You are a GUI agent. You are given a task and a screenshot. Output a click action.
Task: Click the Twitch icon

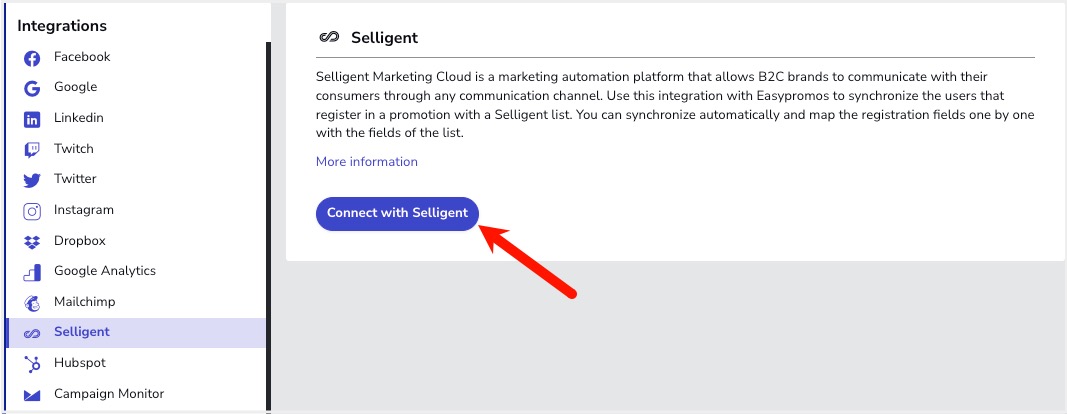click(x=32, y=150)
